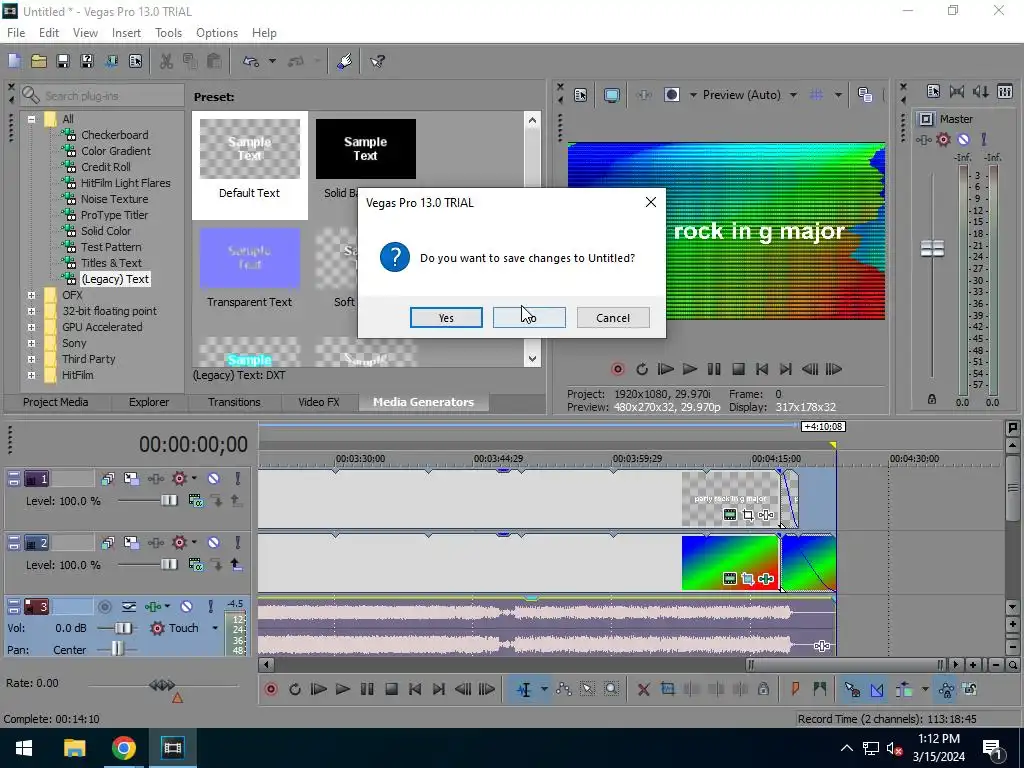Click compositing mode icon on track 1
This screenshot has height=768, width=1024.
point(195,501)
